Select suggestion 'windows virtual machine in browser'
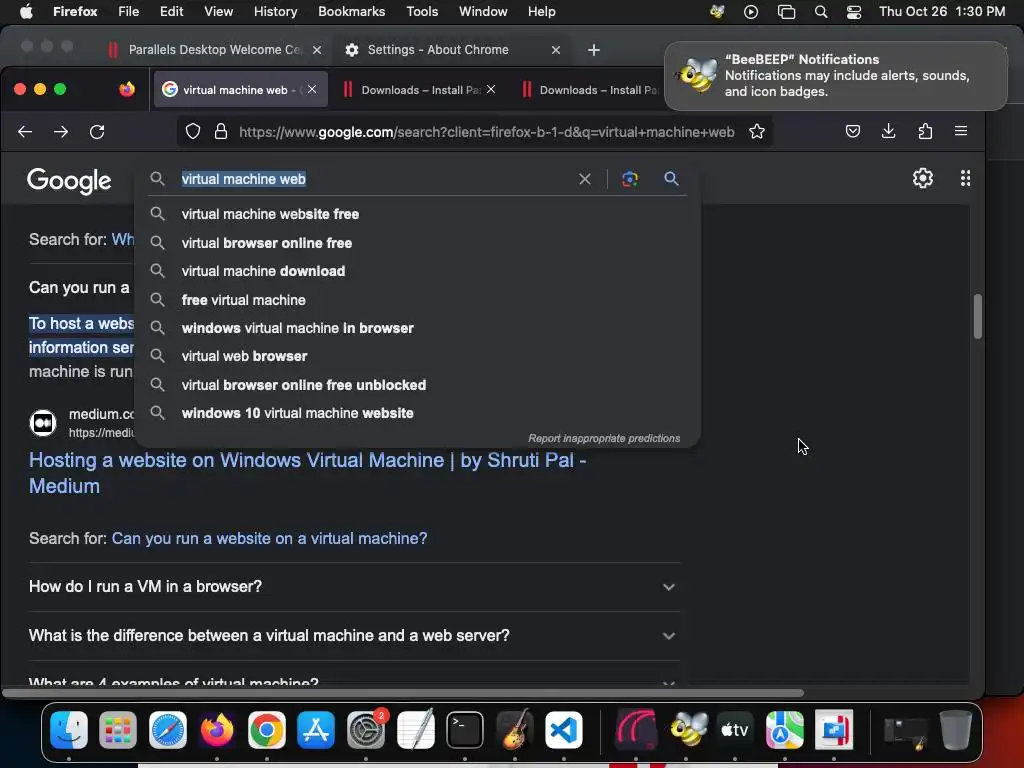Image resolution: width=1024 pixels, height=768 pixels. point(417,328)
